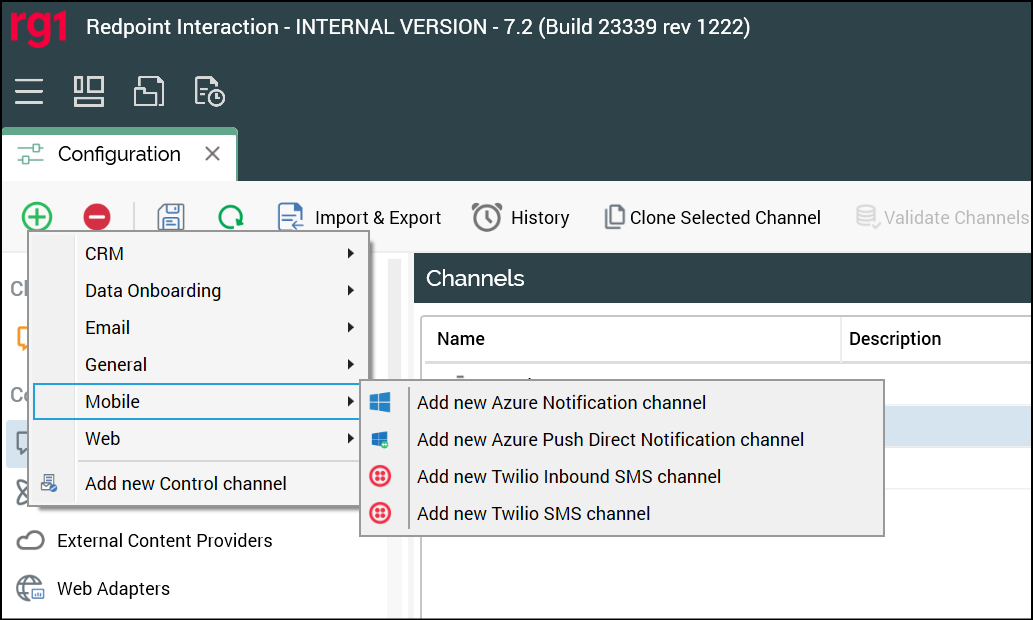
Task: Open the channel History
Action: pyautogui.click(x=521, y=217)
